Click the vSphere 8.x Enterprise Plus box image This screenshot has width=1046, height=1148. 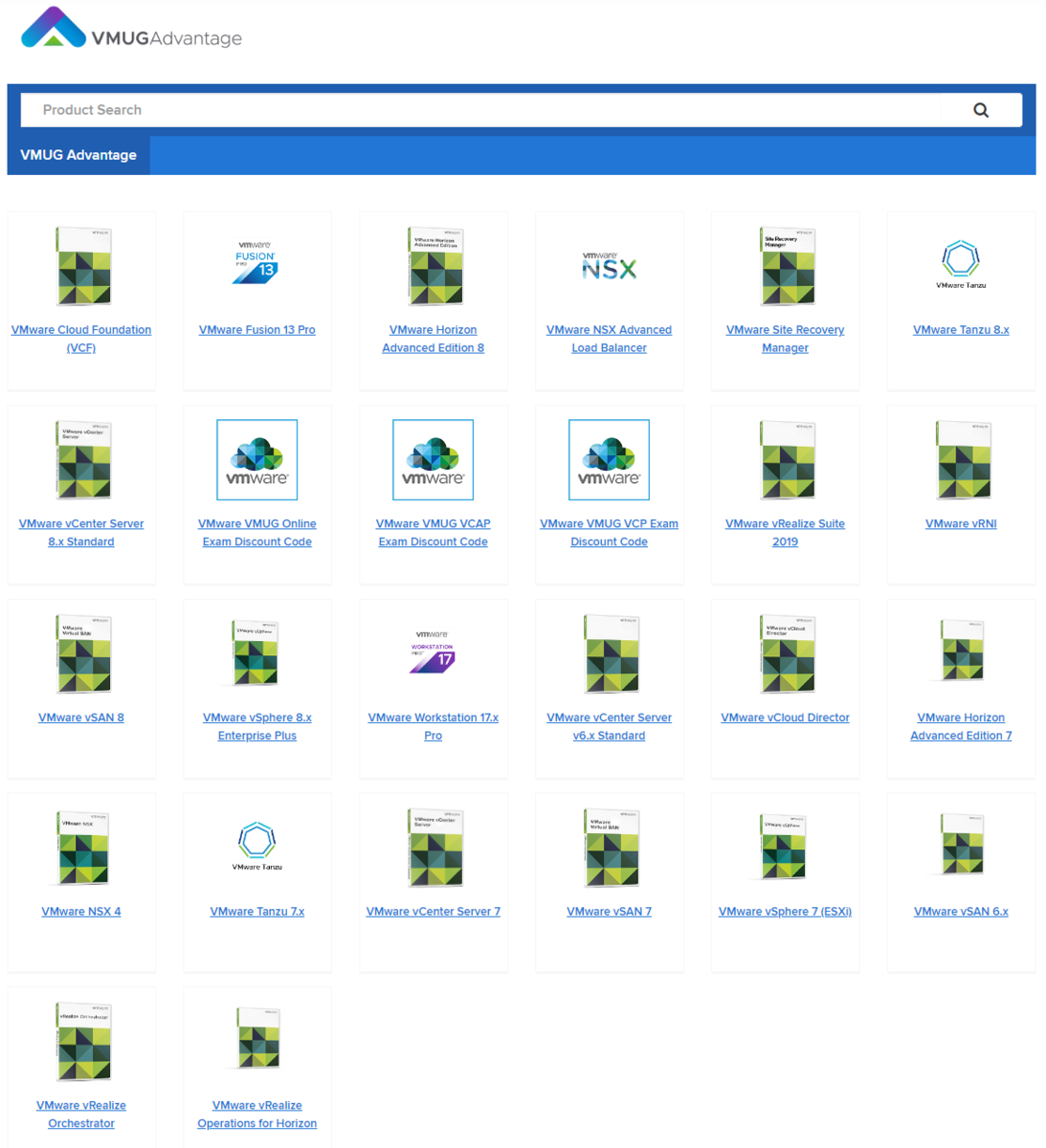(x=256, y=652)
